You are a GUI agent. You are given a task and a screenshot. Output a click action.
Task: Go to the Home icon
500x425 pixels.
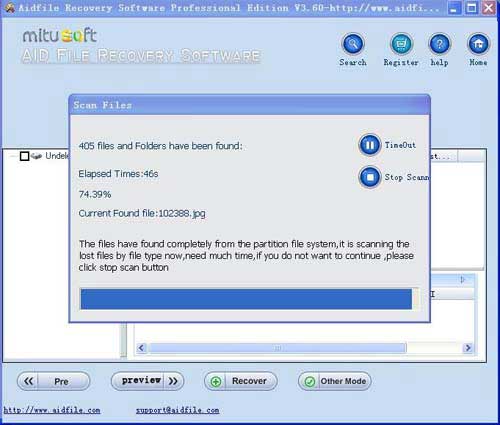(478, 44)
